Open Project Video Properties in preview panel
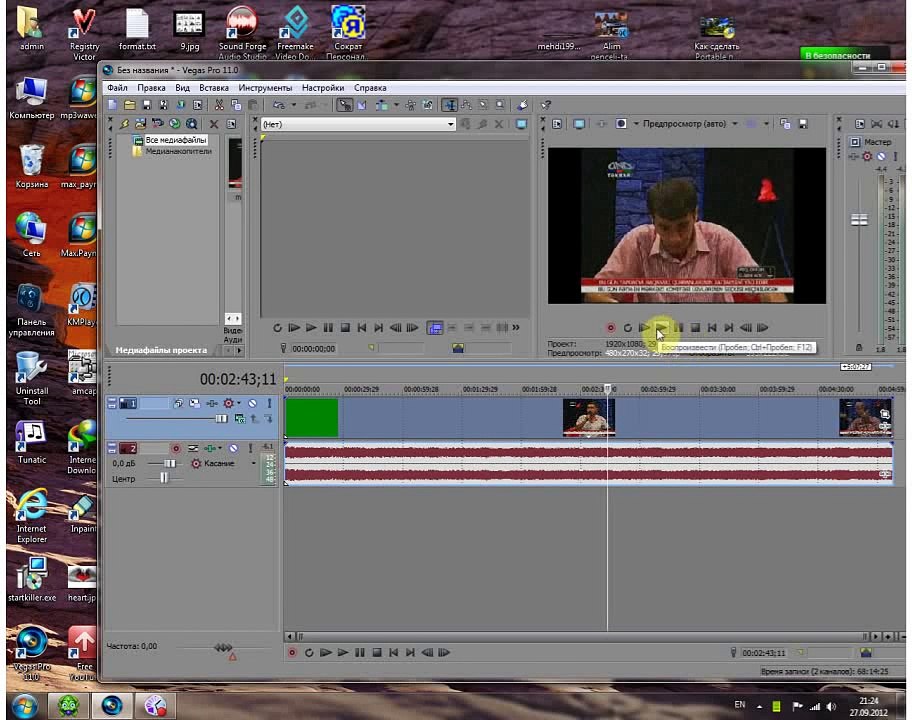 (x=557, y=124)
